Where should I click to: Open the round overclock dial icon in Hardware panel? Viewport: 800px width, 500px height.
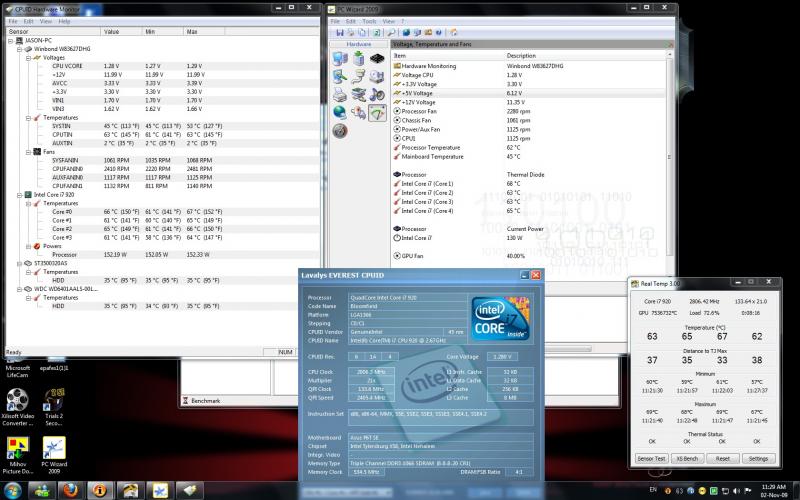[x=340, y=131]
